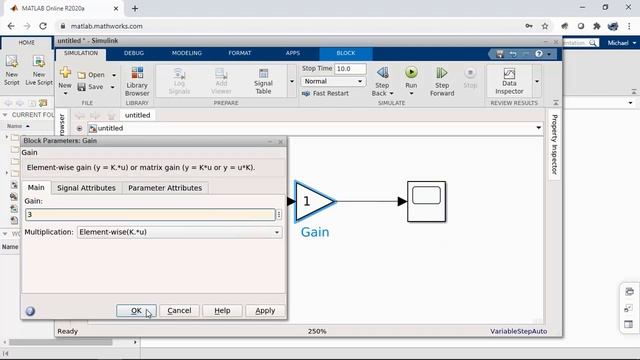The height and width of the screenshot is (360, 640).
Task: Click the Gain field's three-dot options button
Action: [x=279, y=215]
